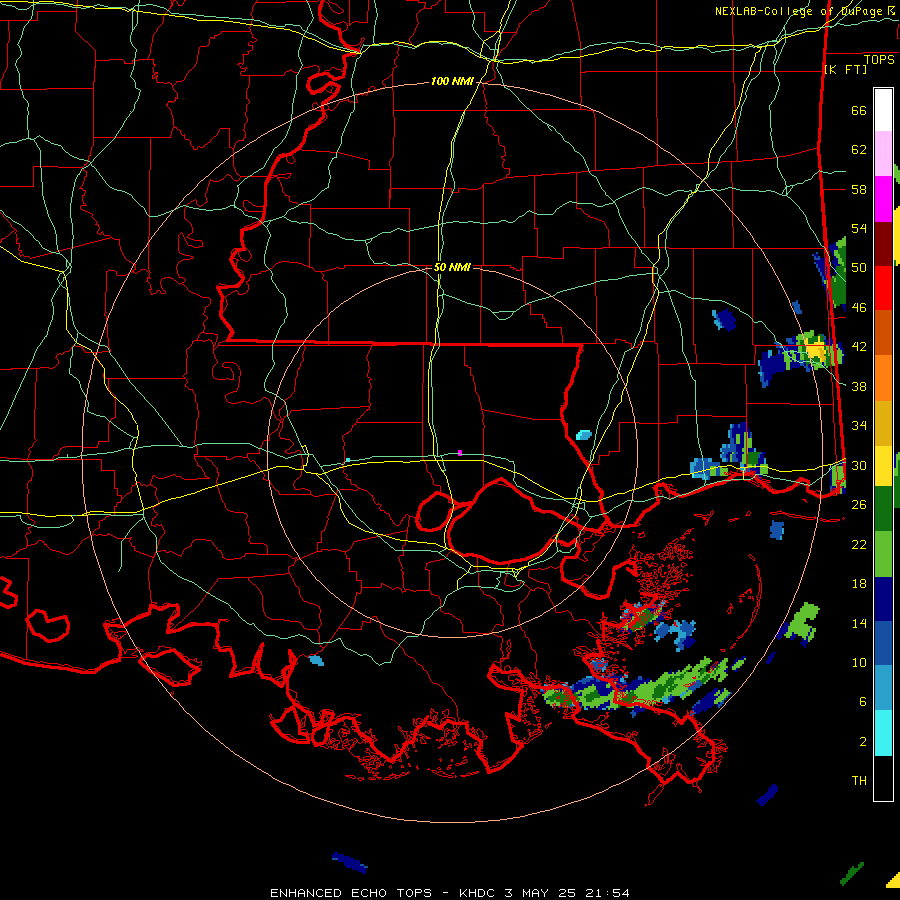Click the black TH legend swatch

coord(883,778)
